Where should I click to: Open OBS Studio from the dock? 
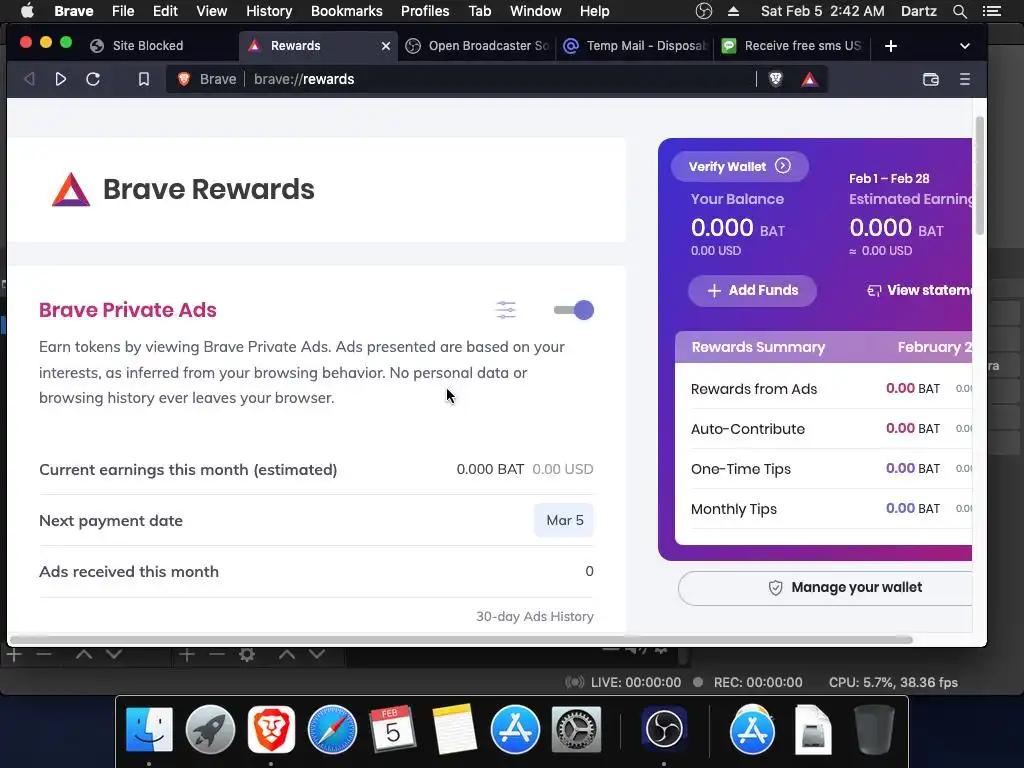pyautogui.click(x=664, y=729)
